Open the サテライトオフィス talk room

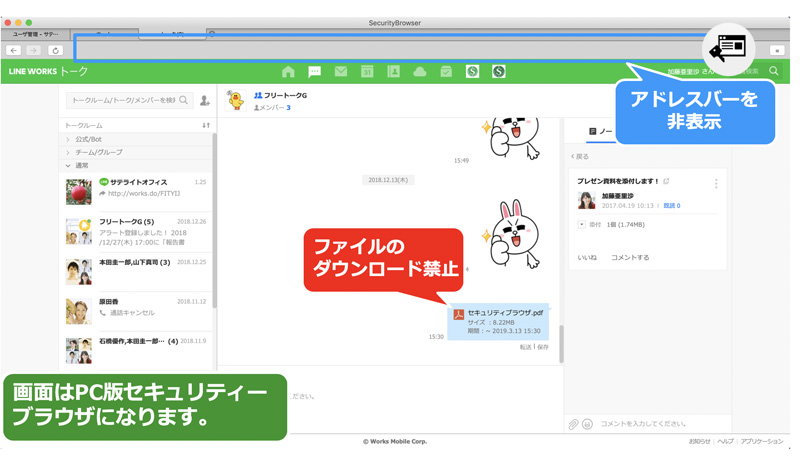point(136,192)
